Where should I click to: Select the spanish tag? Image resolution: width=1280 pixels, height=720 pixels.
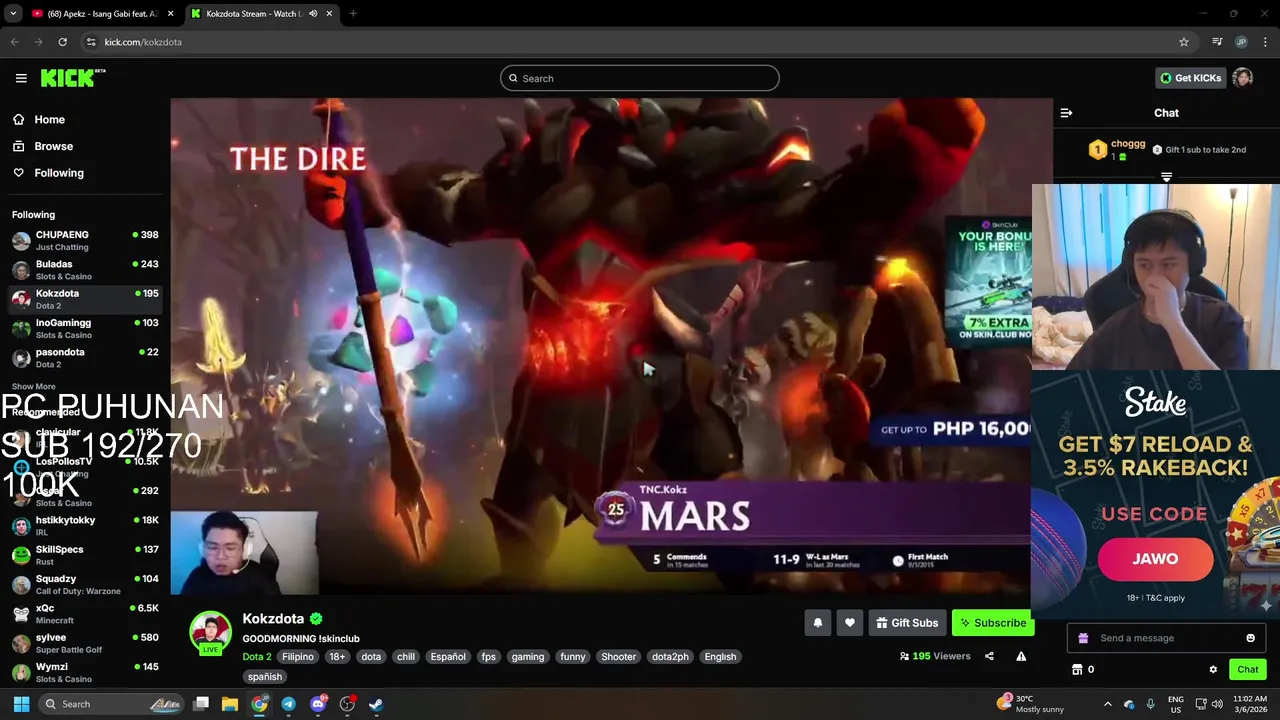[265, 677]
